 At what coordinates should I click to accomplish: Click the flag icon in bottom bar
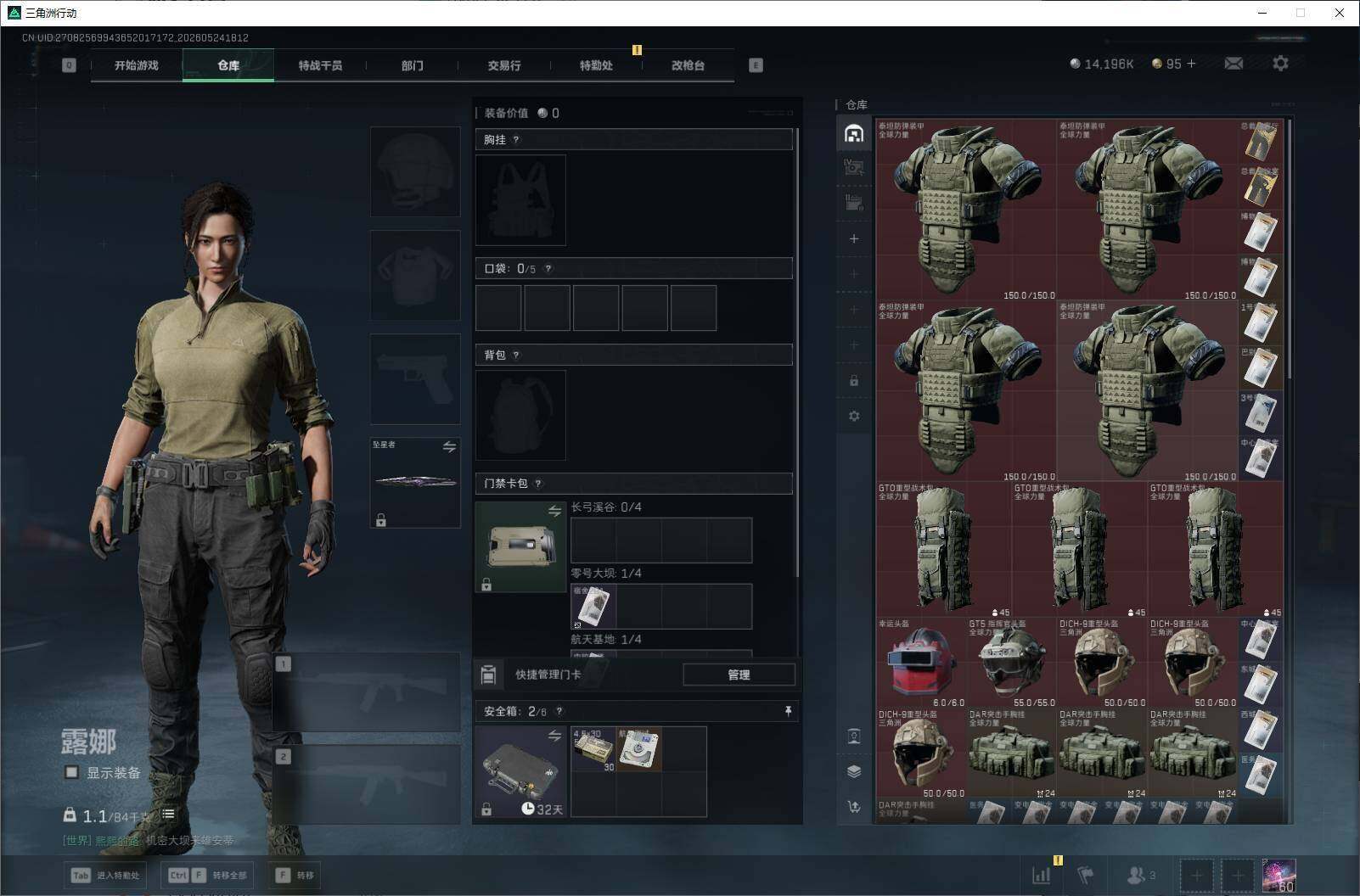[x=1086, y=875]
